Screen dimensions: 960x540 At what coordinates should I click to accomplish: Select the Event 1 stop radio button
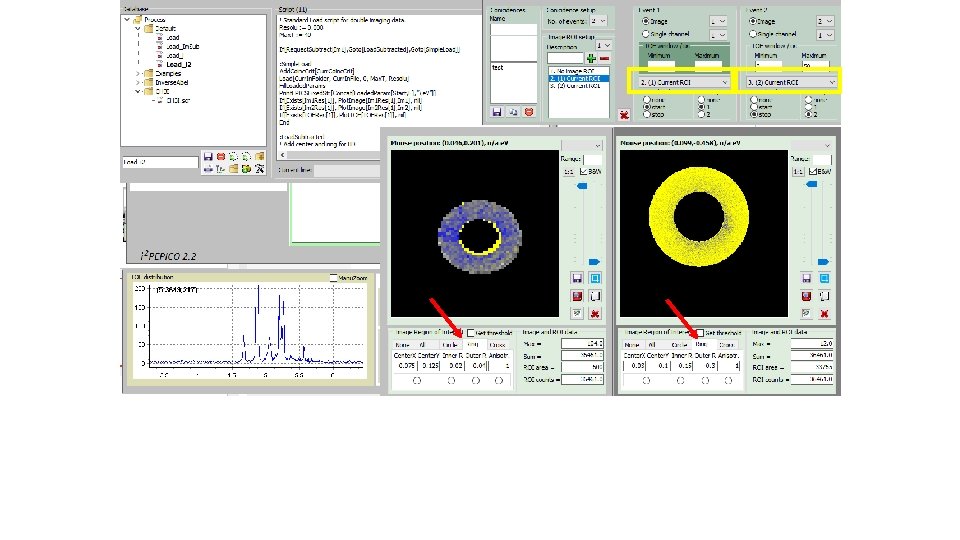(x=647, y=114)
